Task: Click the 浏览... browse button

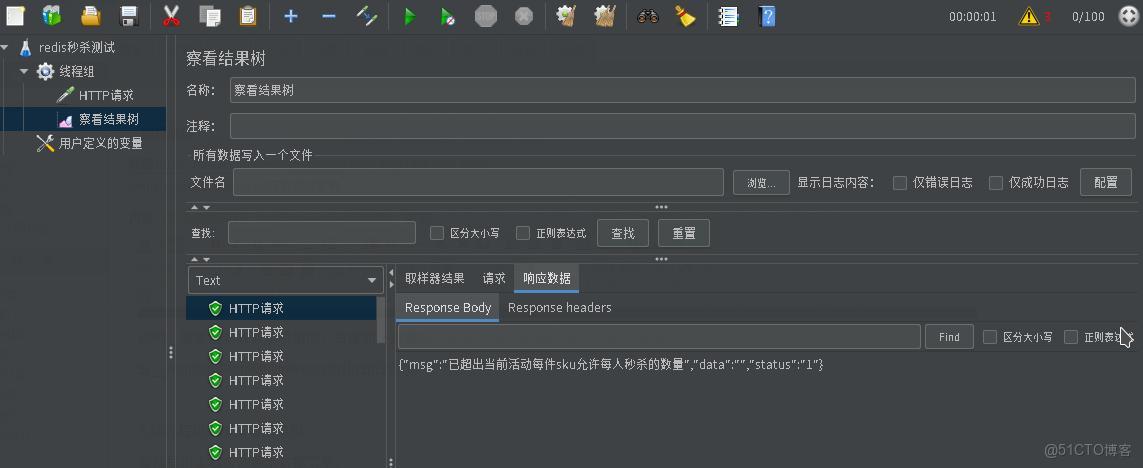Action: (x=761, y=183)
